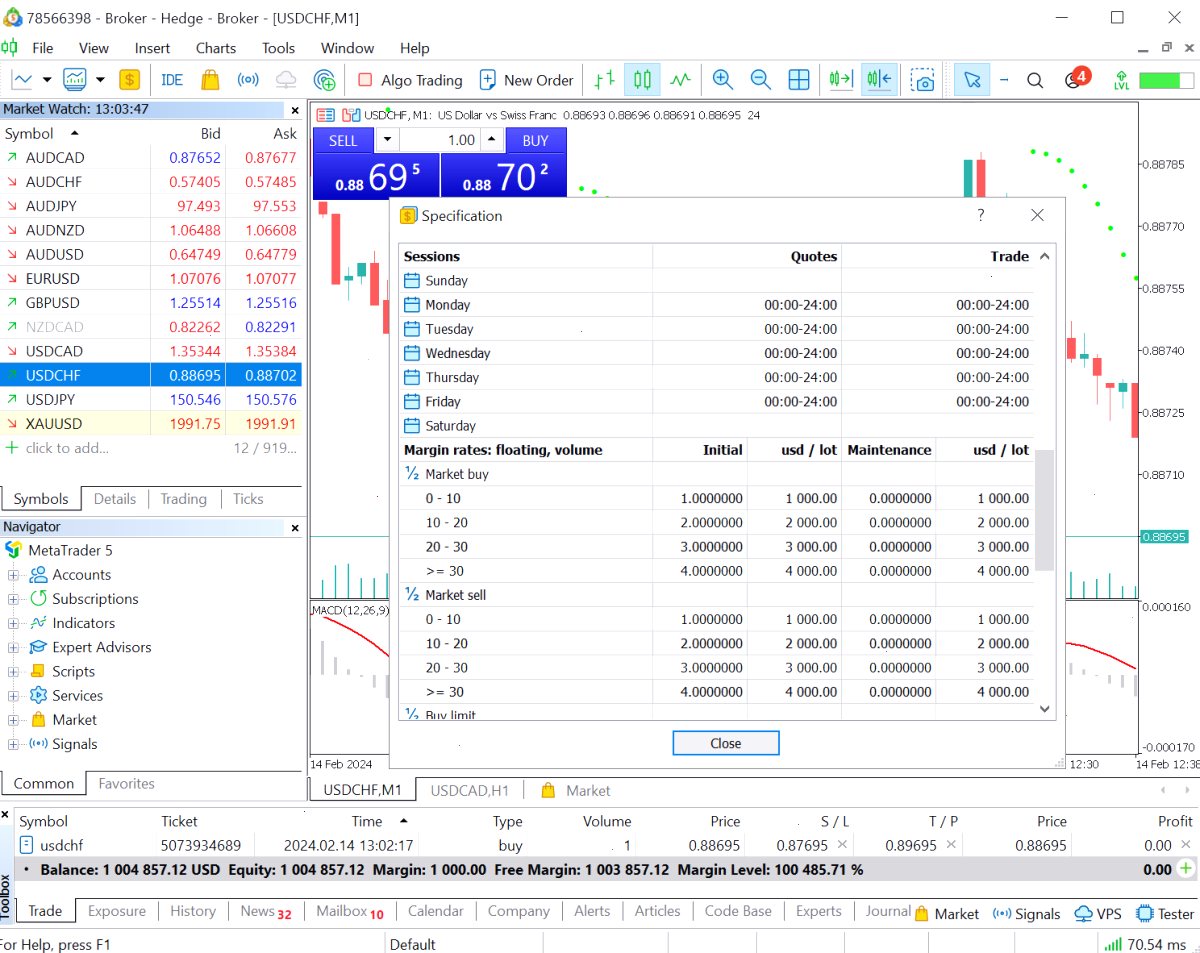The height and width of the screenshot is (953, 1200).
Task: Click the search magnifier icon in toolbar
Action: (1035, 80)
